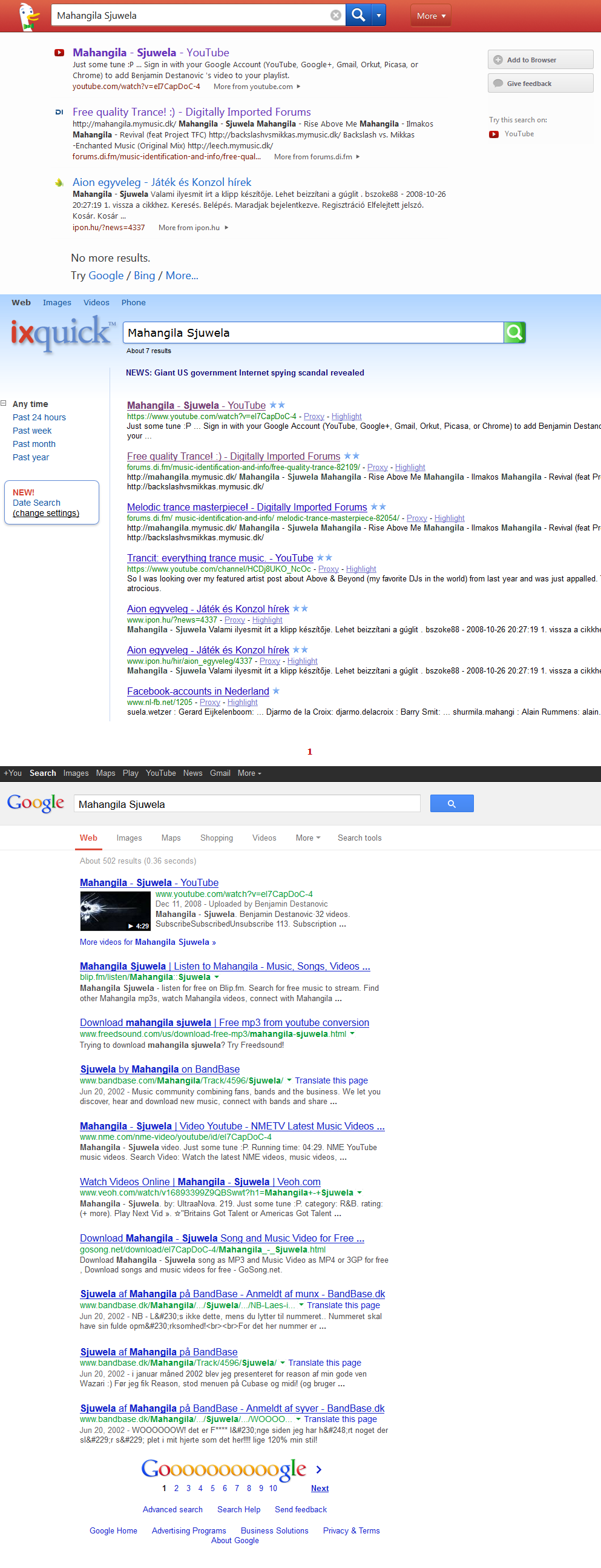Select the Past week time filter

click(32, 431)
